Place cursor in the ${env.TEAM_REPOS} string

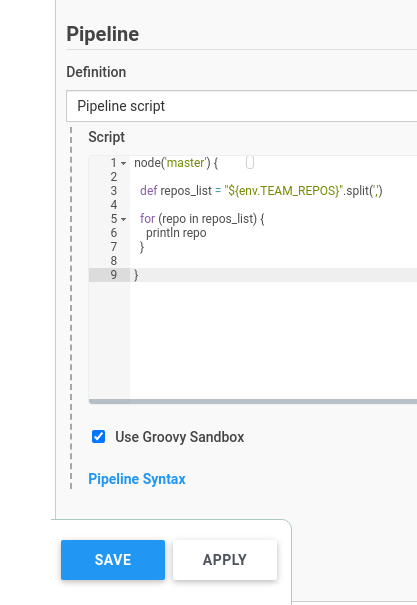(x=284, y=191)
